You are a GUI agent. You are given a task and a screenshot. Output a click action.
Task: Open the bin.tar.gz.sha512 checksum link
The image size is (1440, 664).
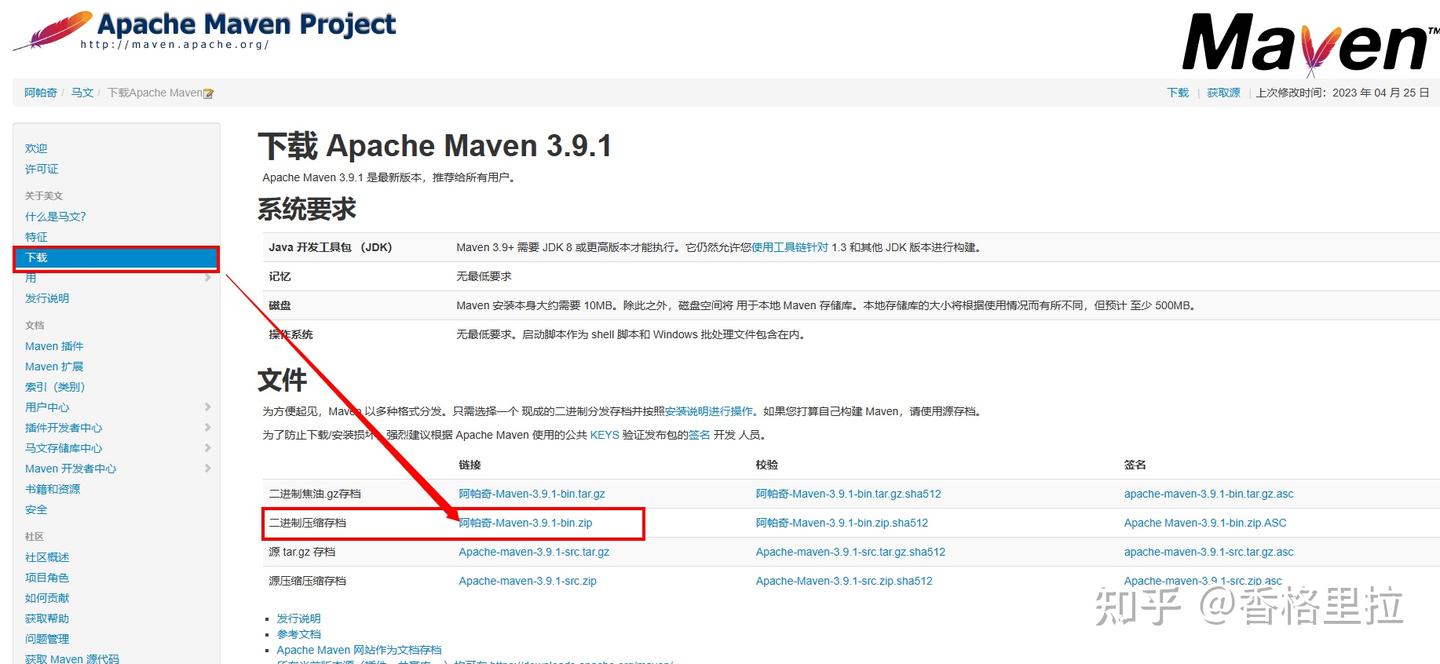tap(848, 494)
